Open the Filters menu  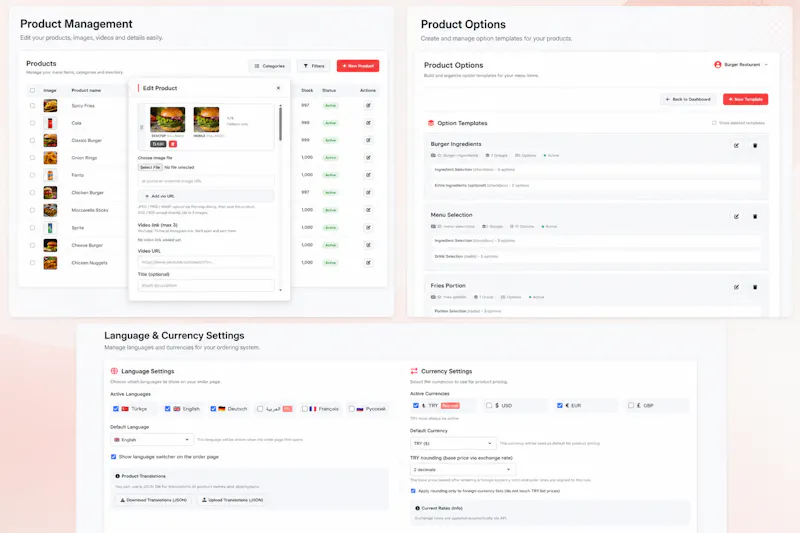tap(313, 66)
